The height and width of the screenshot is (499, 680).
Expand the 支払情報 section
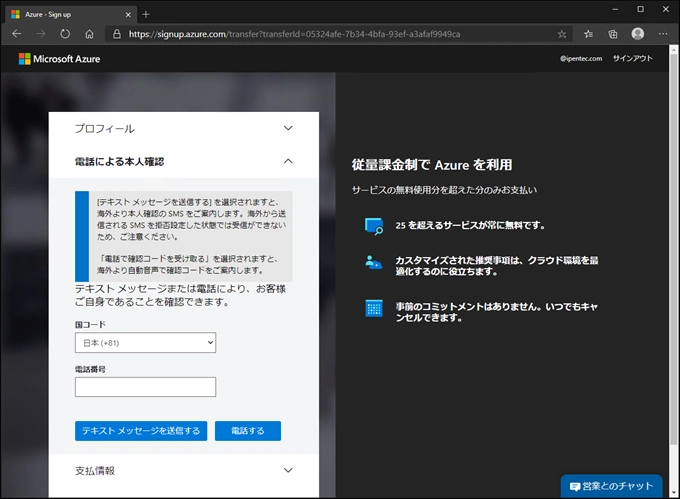(184, 470)
